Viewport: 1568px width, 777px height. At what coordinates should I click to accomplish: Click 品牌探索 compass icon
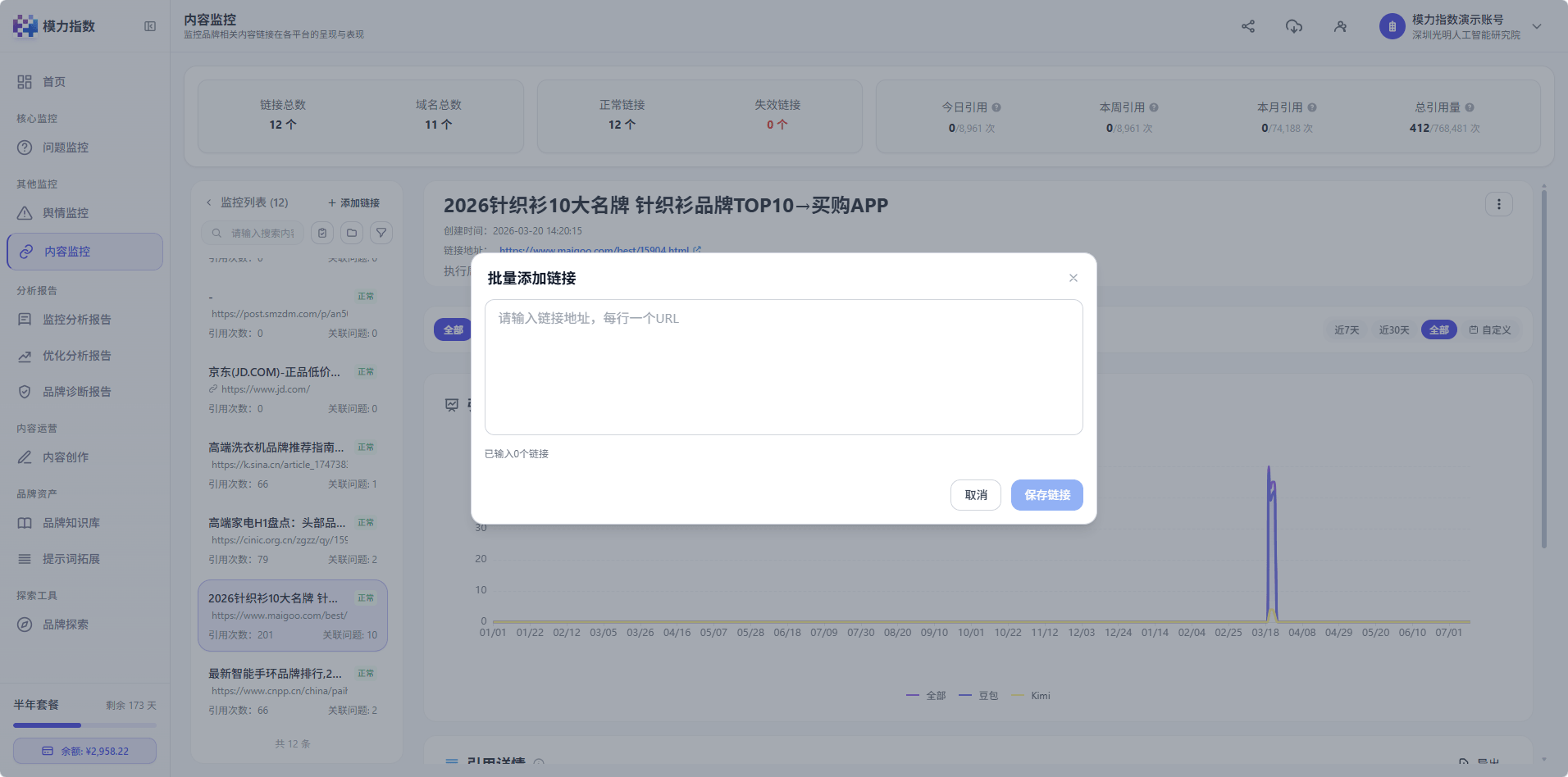(25, 625)
